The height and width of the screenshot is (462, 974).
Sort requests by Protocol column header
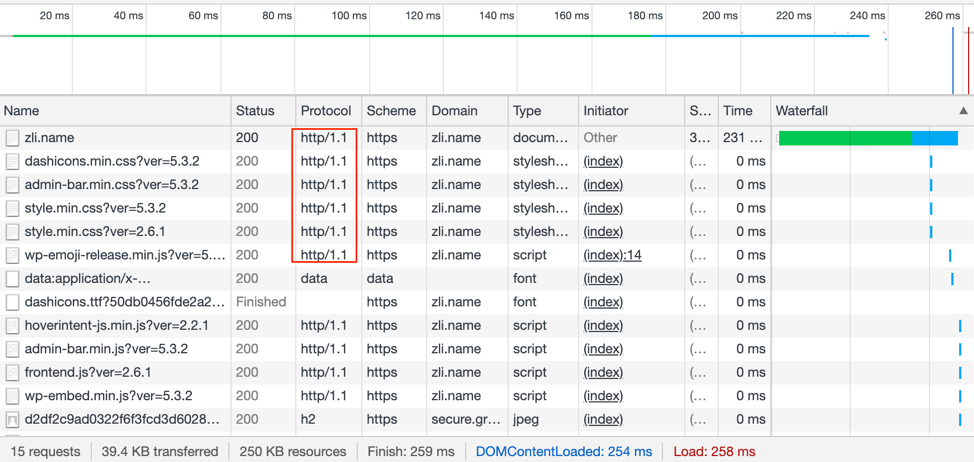tap(326, 111)
